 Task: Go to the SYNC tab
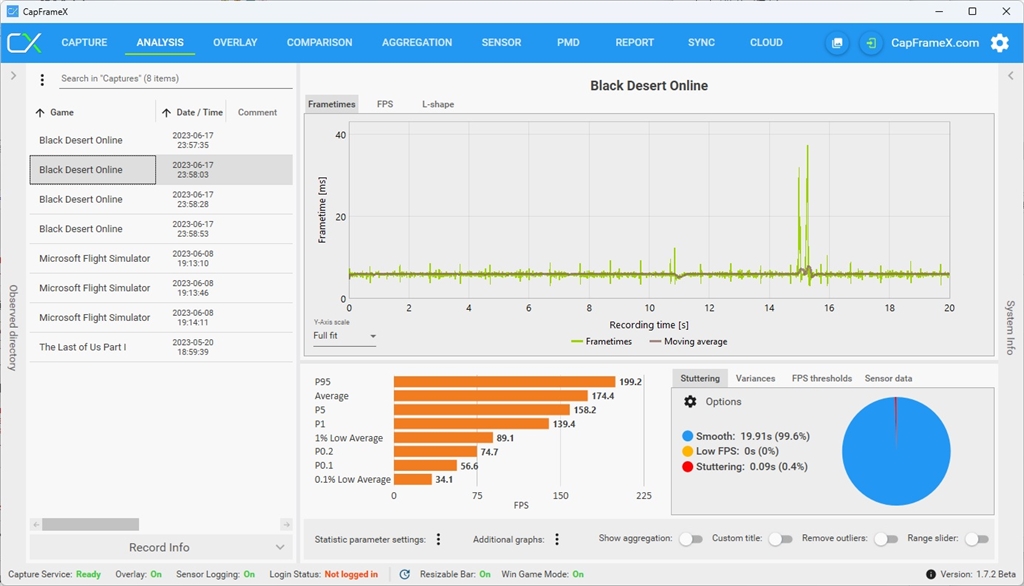tap(701, 42)
